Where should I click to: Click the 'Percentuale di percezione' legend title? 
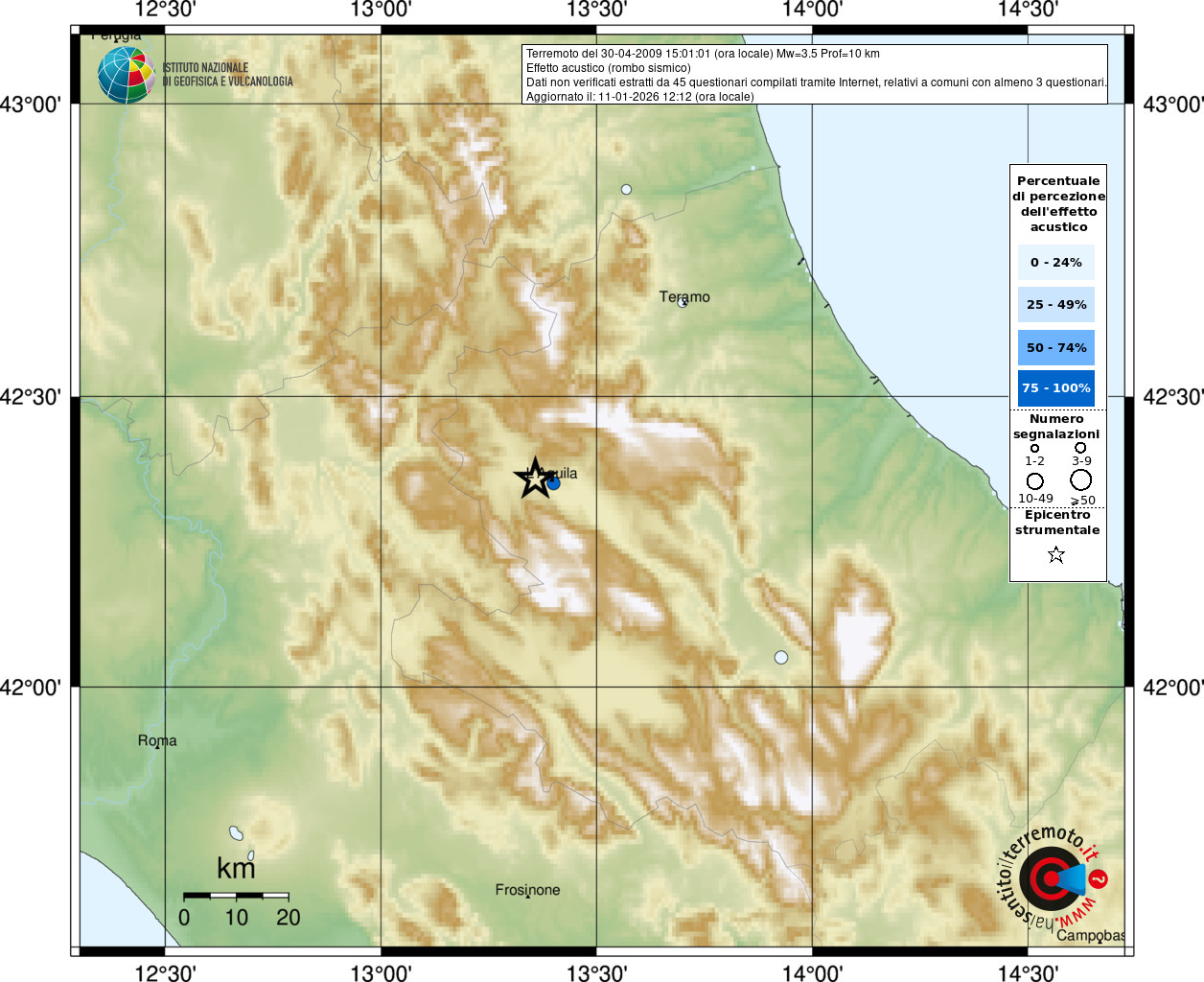1058,203
